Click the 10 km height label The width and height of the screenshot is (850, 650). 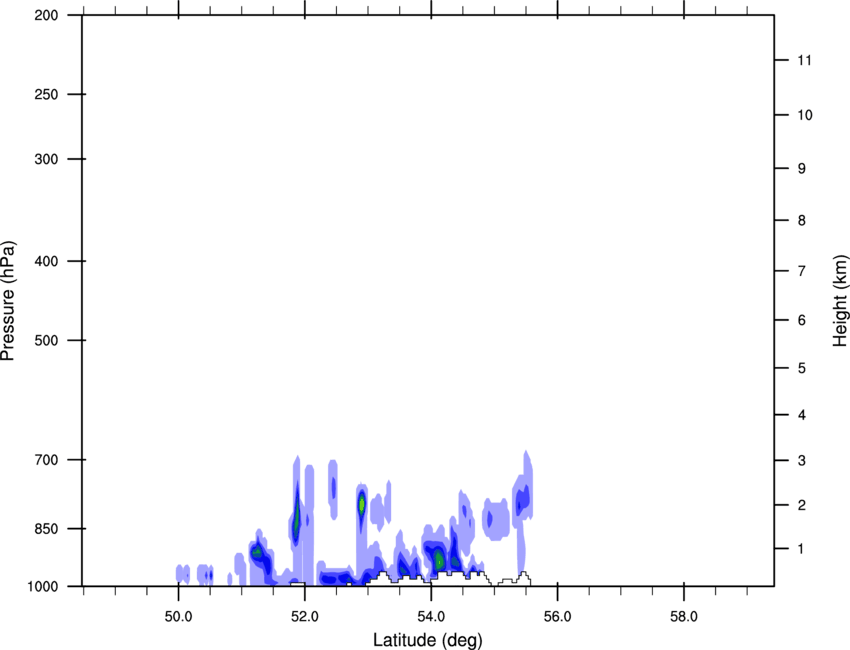[804, 115]
